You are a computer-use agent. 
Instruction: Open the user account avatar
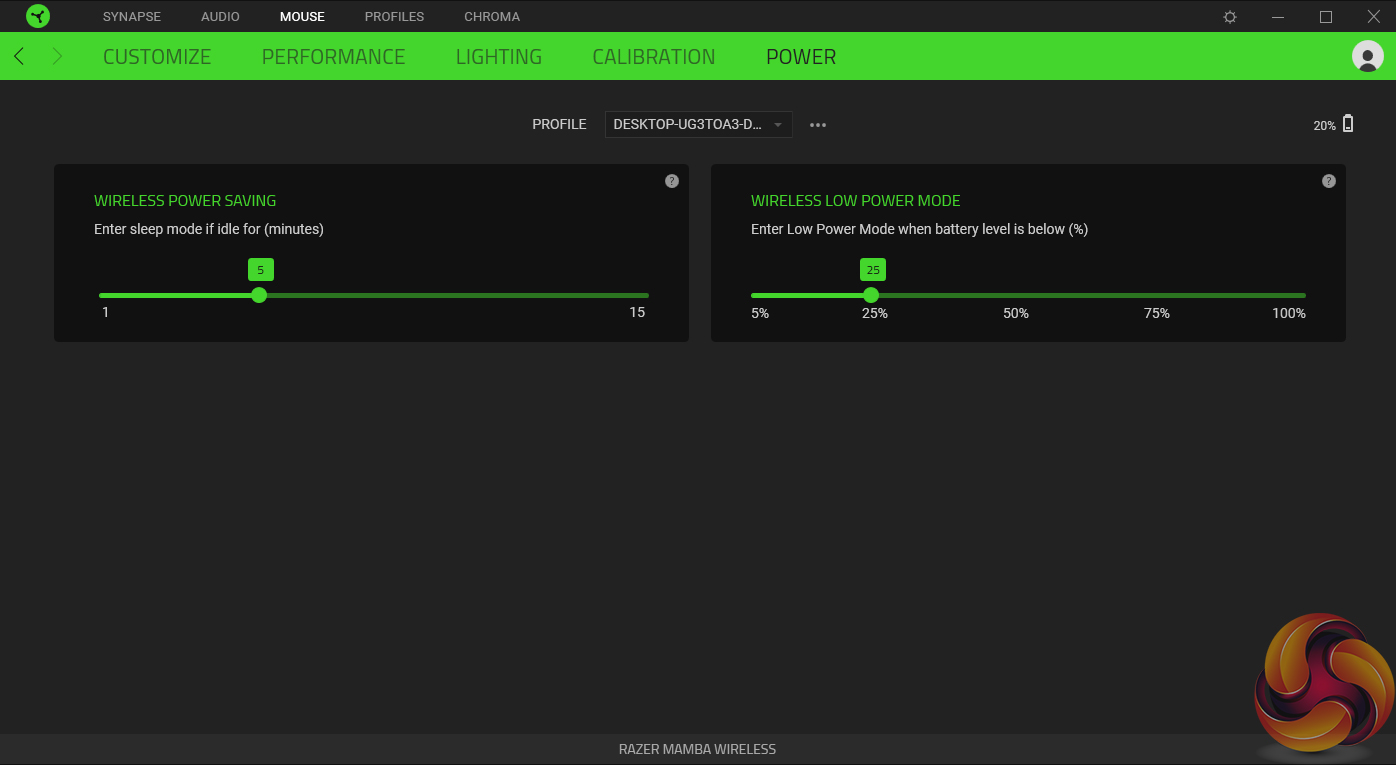coord(1367,57)
